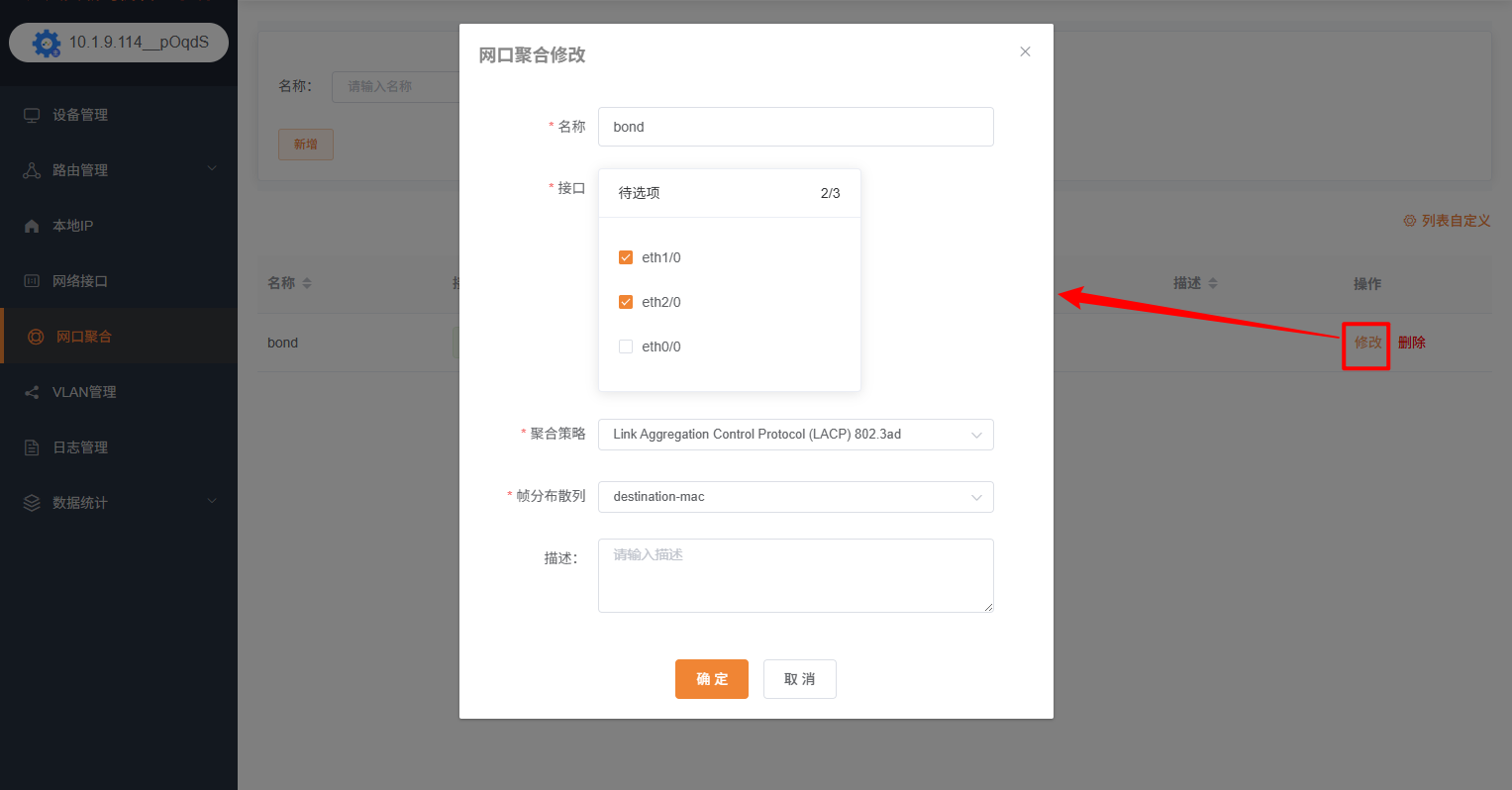Uncheck the eth1/0 interface checkbox
Viewport: 1512px width, 790px height.
[626, 256]
